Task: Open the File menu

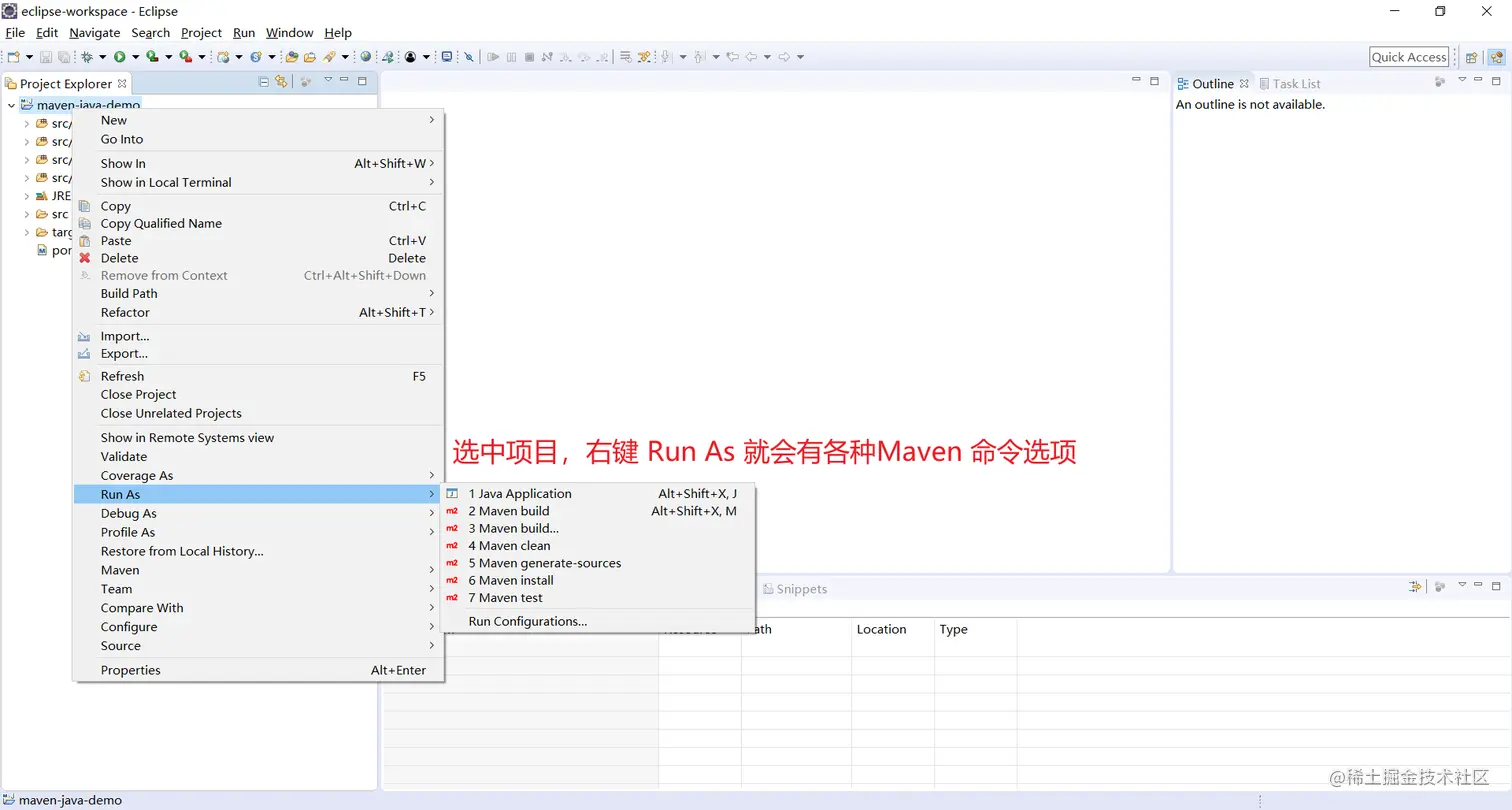Action: (15, 33)
